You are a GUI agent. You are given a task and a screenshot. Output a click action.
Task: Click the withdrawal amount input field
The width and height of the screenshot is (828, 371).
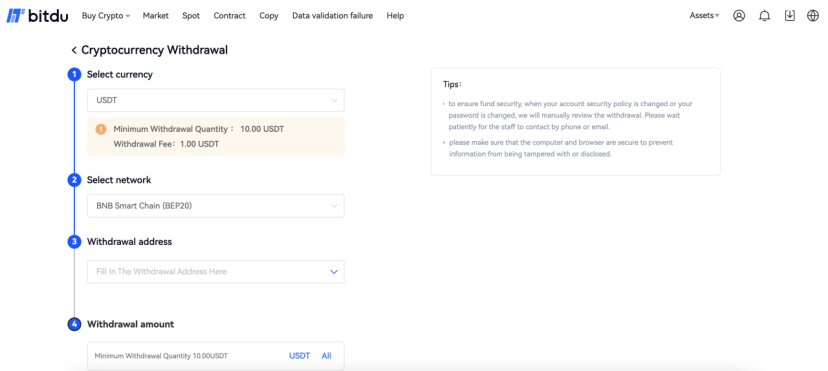tap(215, 356)
